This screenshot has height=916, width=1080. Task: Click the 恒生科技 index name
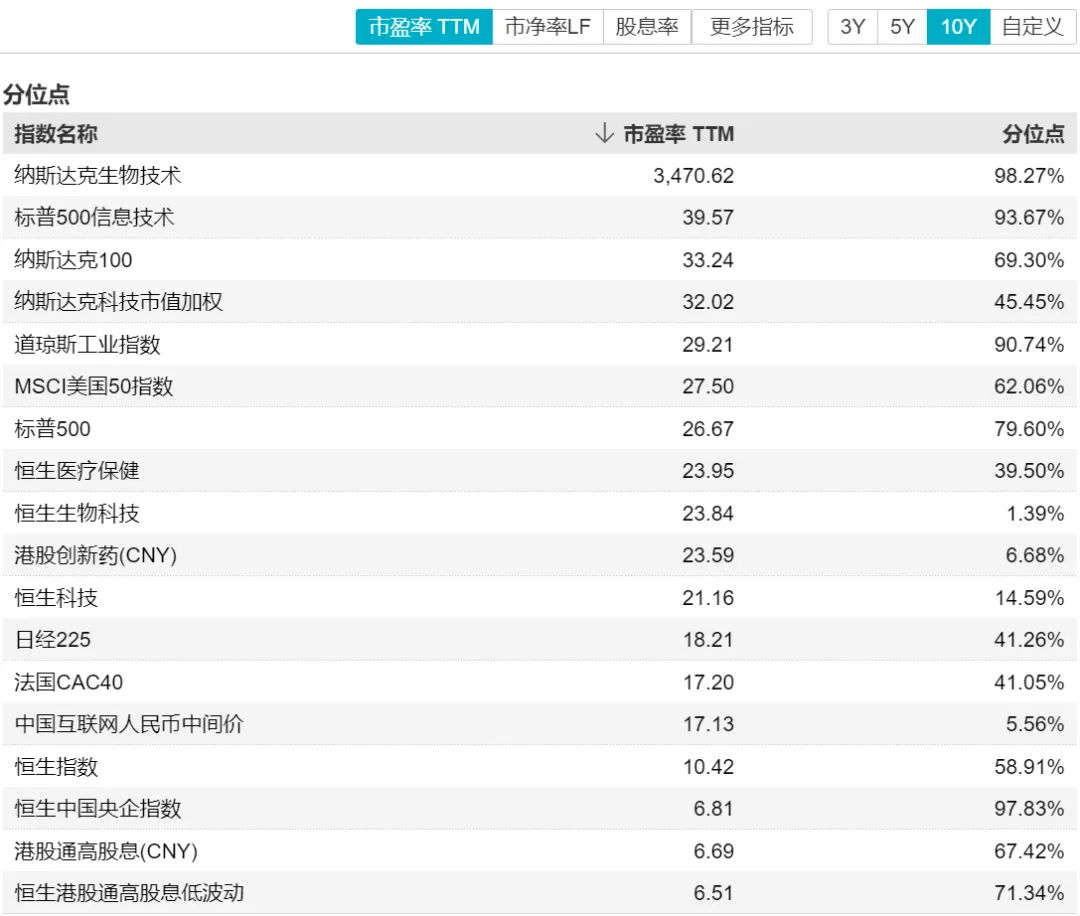[x=50, y=598]
